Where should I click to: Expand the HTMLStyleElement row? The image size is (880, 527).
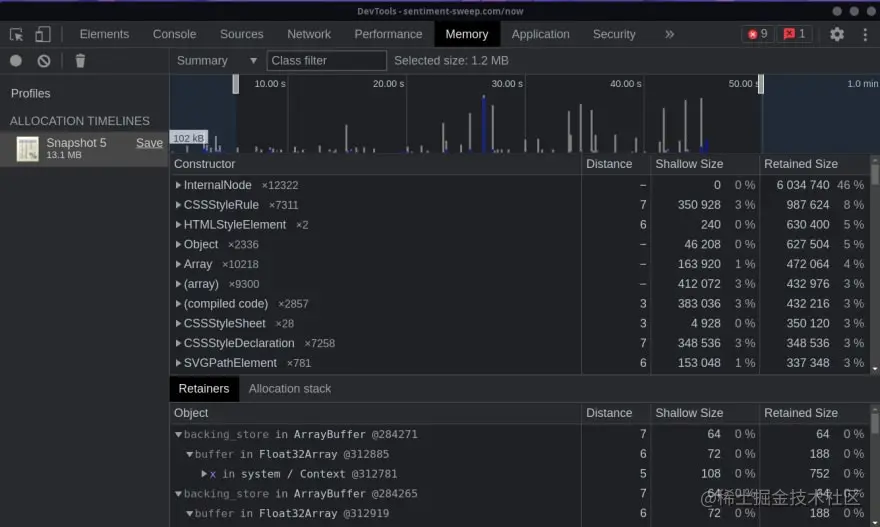(178, 224)
